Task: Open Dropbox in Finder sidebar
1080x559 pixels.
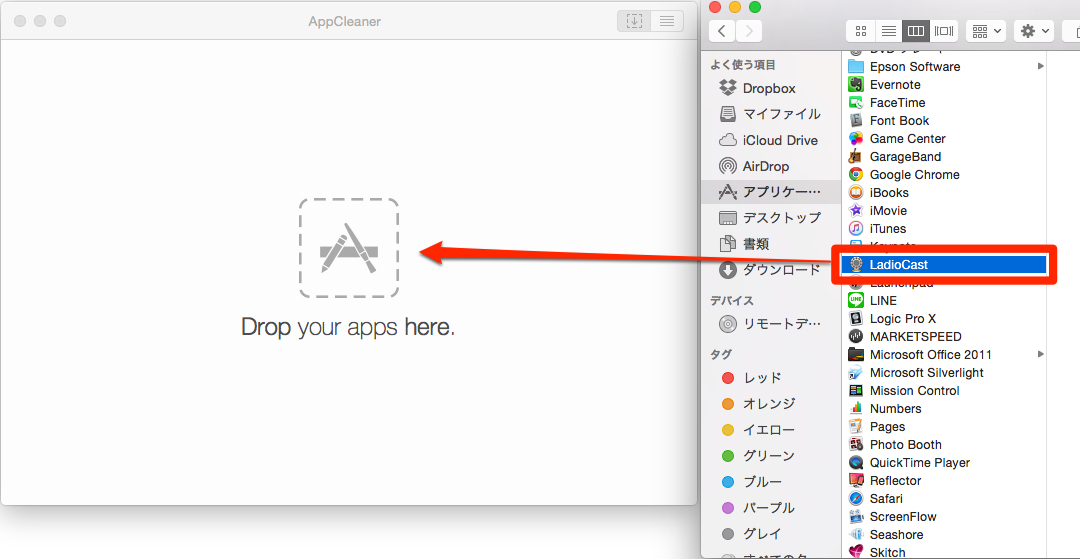Action: pos(770,88)
